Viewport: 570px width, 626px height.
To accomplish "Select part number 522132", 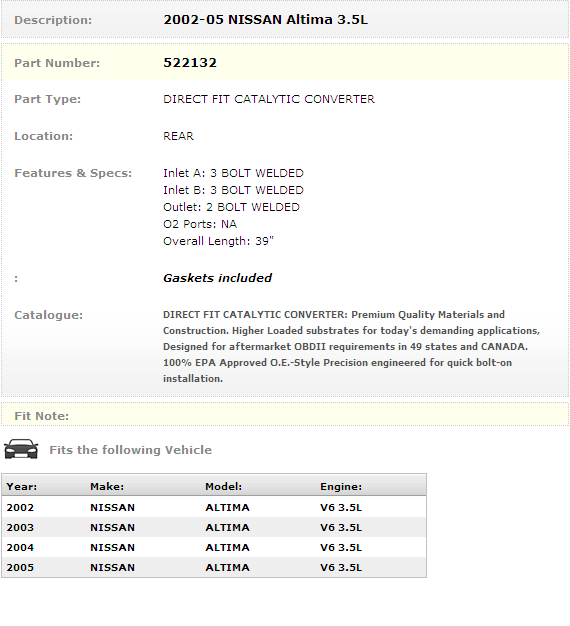I will [x=190, y=63].
